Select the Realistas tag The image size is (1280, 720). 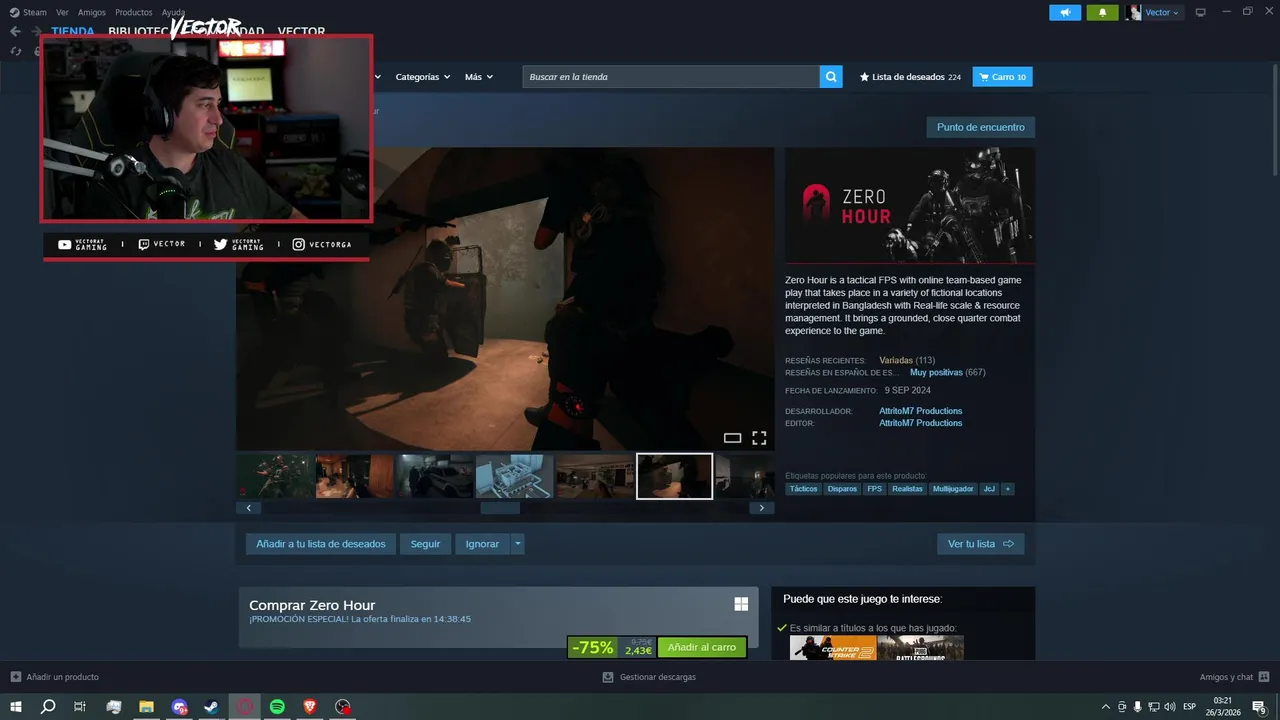[x=908, y=489]
